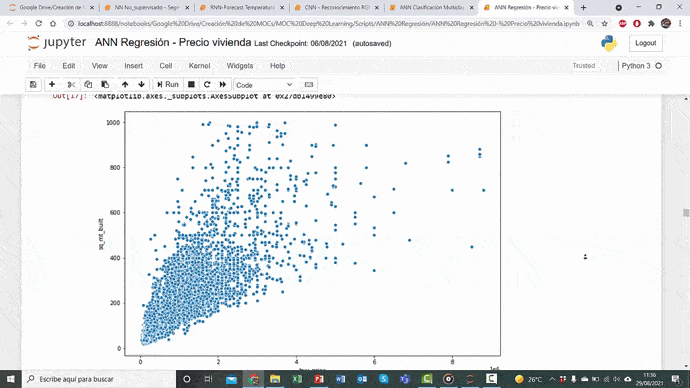
Task: Open the Code cell type dropdown
Action: tap(264, 85)
